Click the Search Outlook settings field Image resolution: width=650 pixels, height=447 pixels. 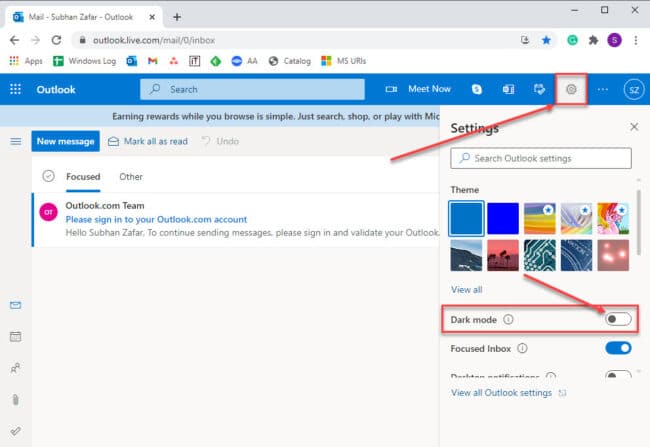coord(541,158)
